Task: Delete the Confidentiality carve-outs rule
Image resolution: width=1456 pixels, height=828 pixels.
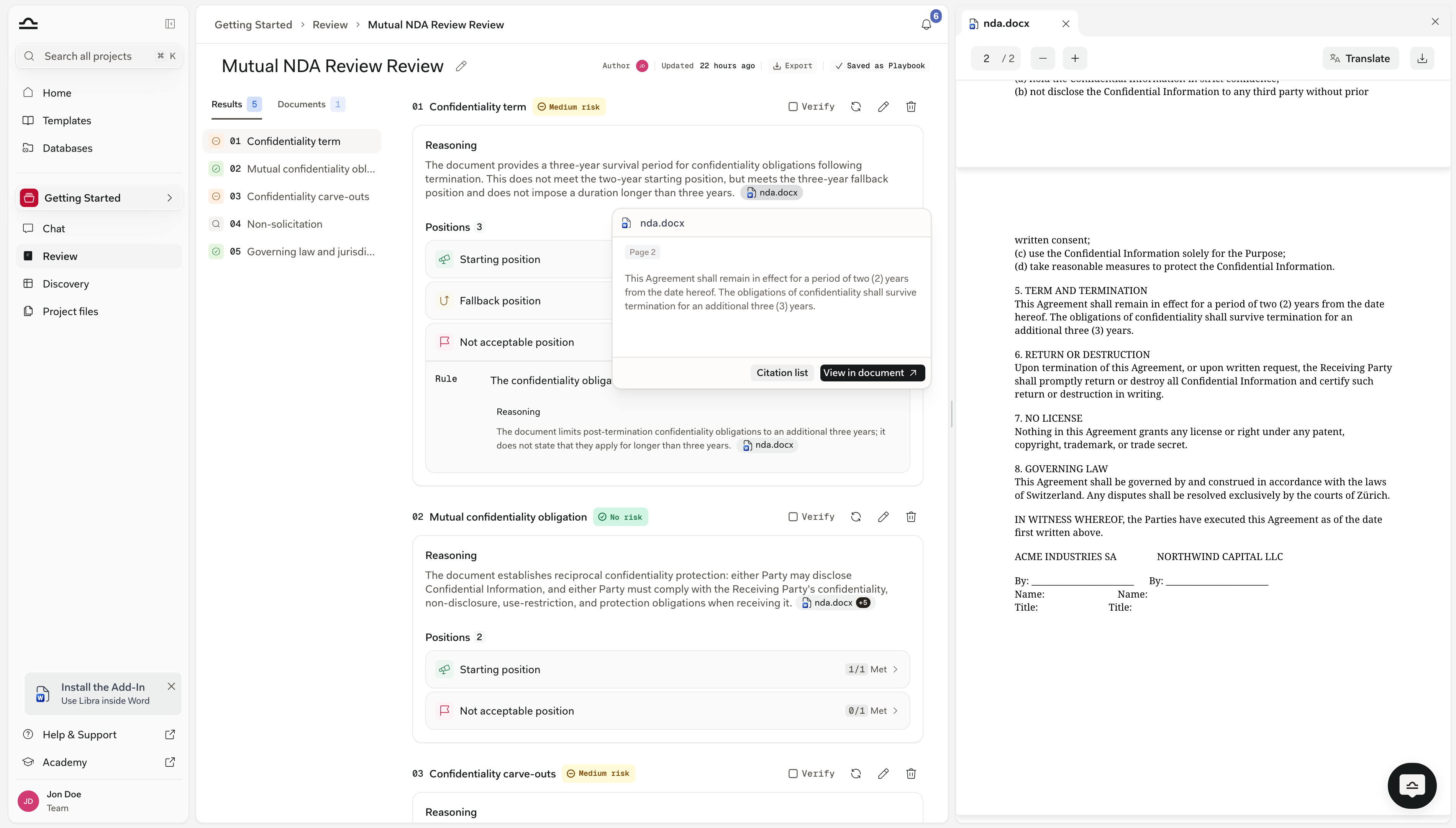Action: click(x=911, y=774)
